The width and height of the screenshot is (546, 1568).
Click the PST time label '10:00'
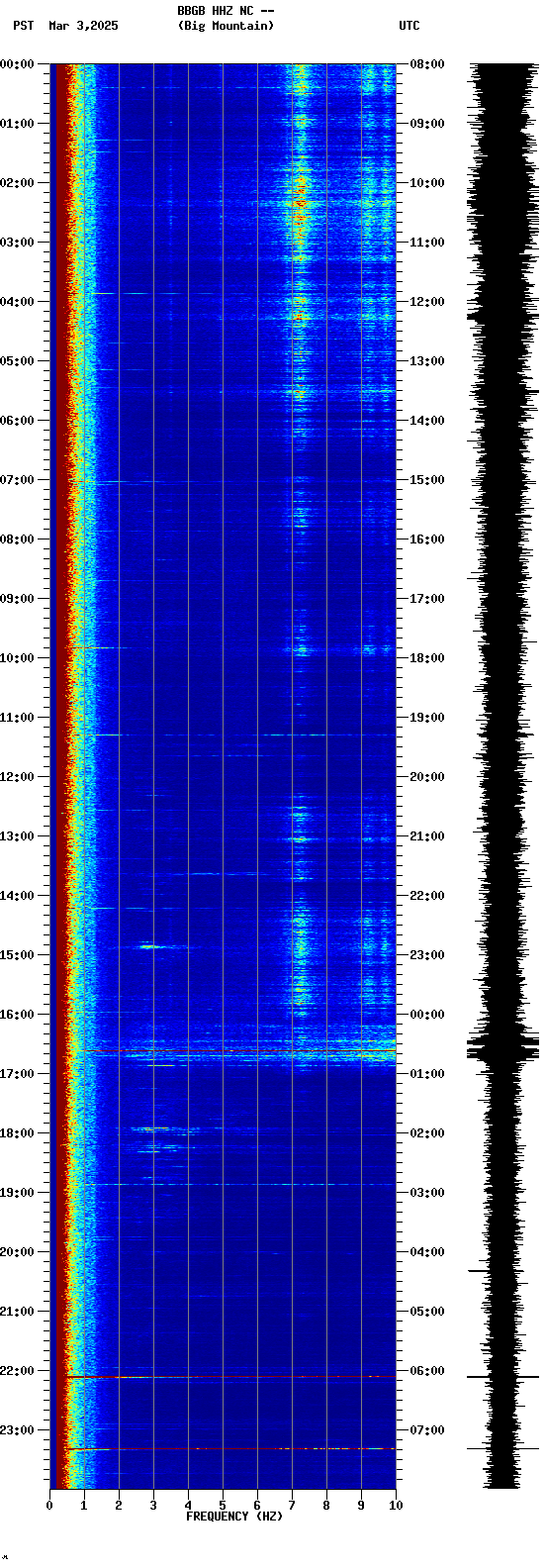point(17,658)
